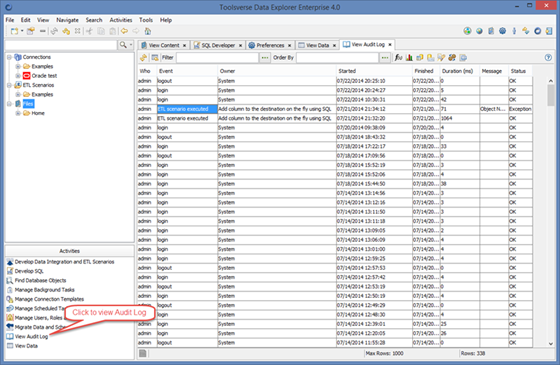Open the Develop SQL activity
Viewport: 560px width, 365px height.
pos(29,271)
